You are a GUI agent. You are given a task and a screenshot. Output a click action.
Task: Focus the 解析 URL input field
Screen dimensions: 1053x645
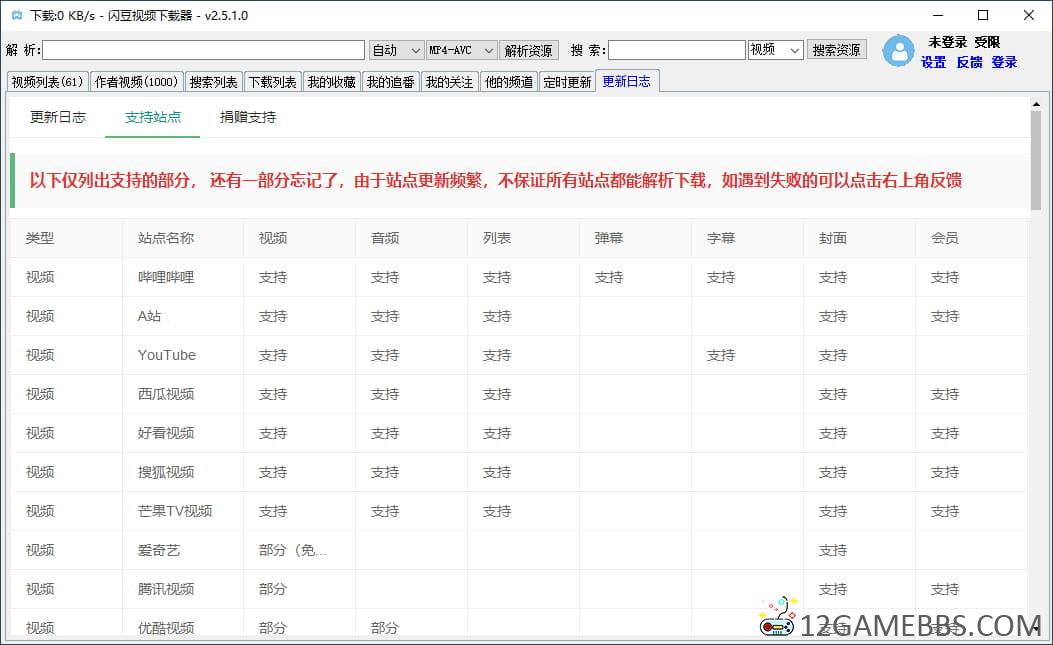pyautogui.click(x=203, y=50)
